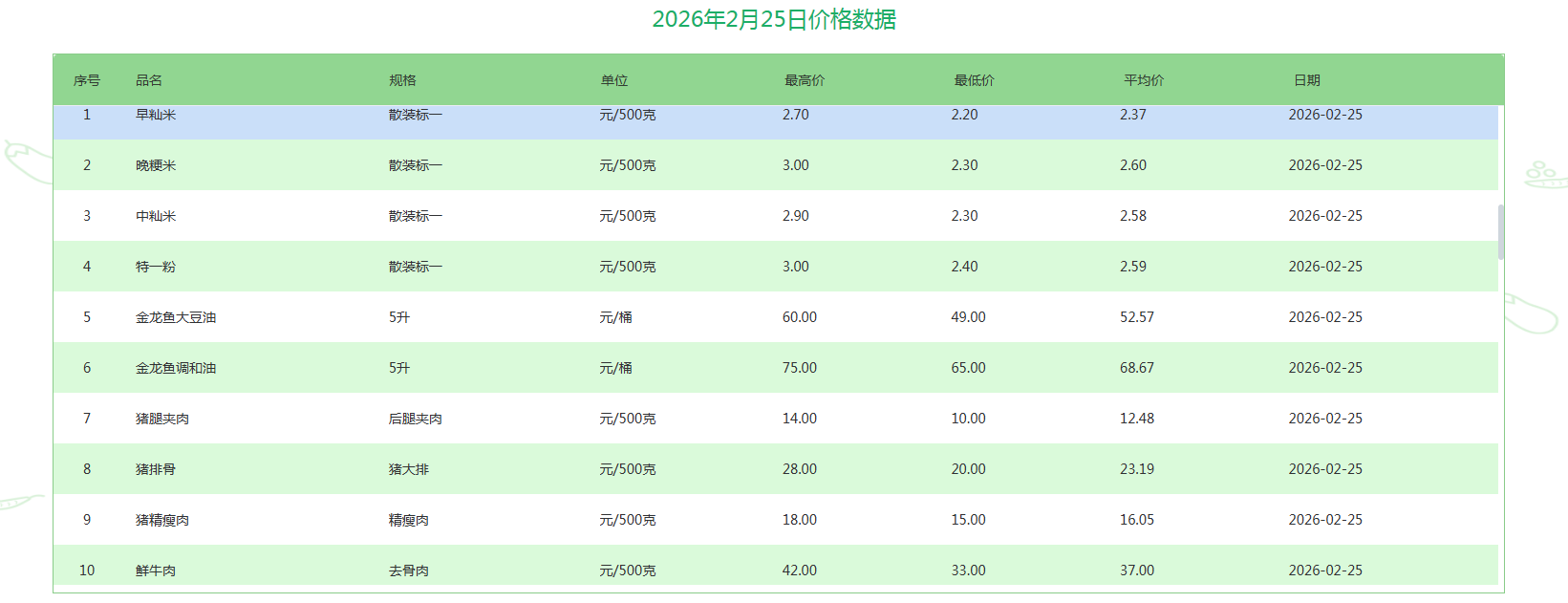1568x603 pixels.
Task: Click the 最低价 column header
Action: pos(974,80)
